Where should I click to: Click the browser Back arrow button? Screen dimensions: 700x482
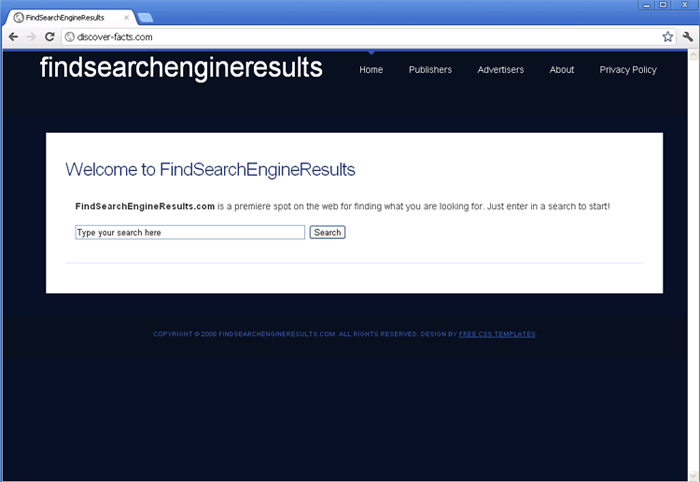13,37
